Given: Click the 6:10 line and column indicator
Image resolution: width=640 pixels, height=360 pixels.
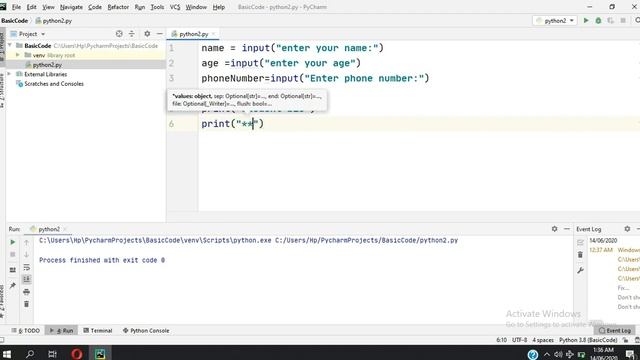Looking at the screenshot, I should point(501,340).
